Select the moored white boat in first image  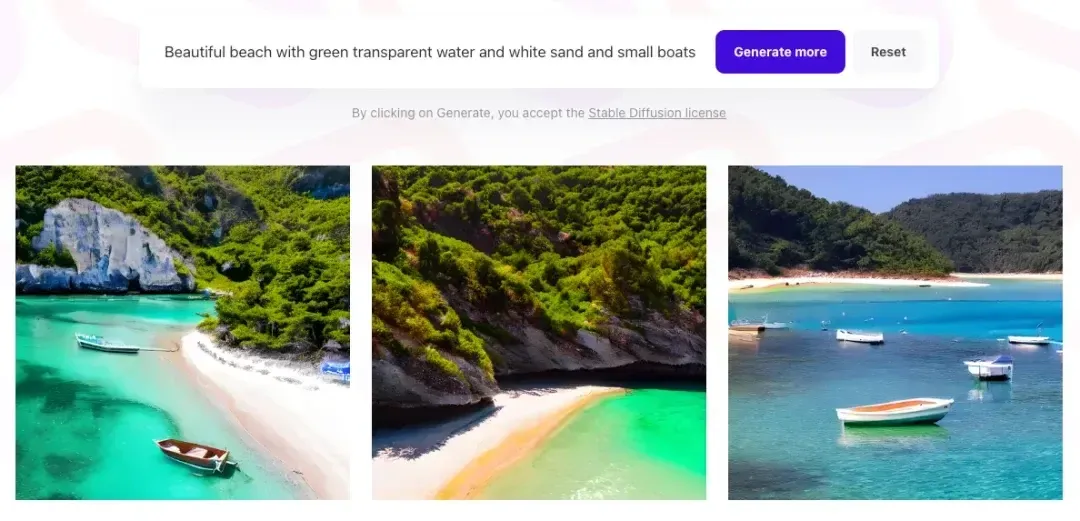(x=107, y=343)
